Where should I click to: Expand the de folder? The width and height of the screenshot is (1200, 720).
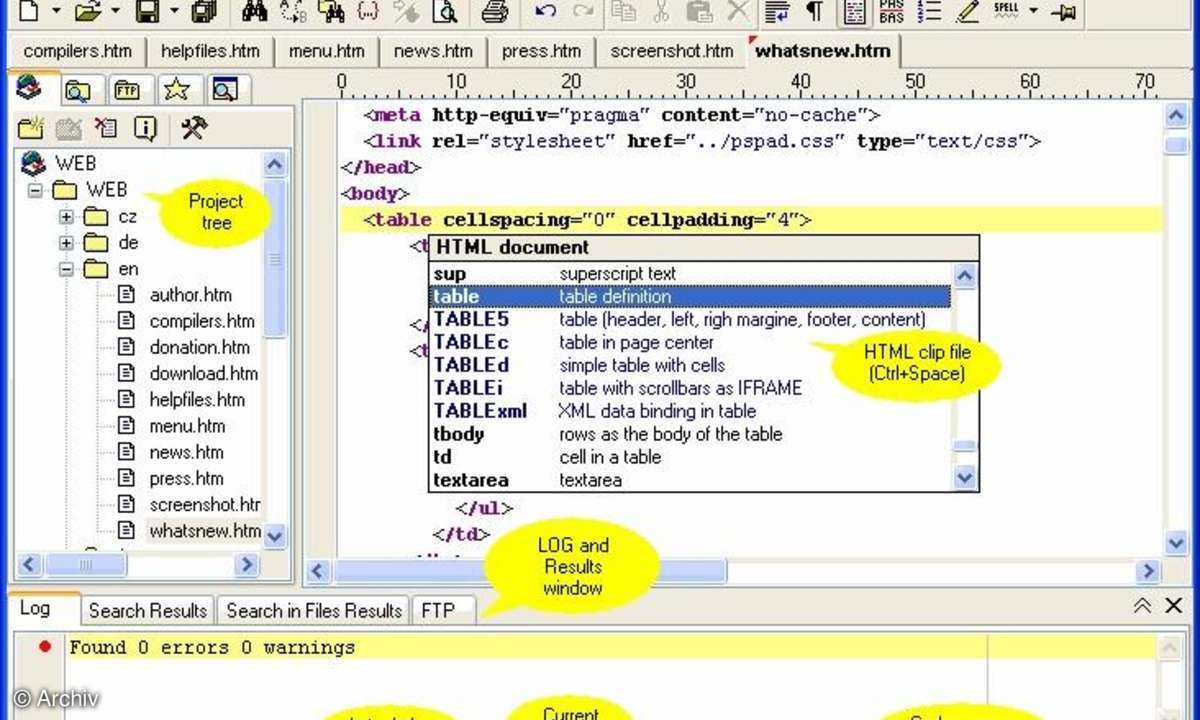(67, 242)
